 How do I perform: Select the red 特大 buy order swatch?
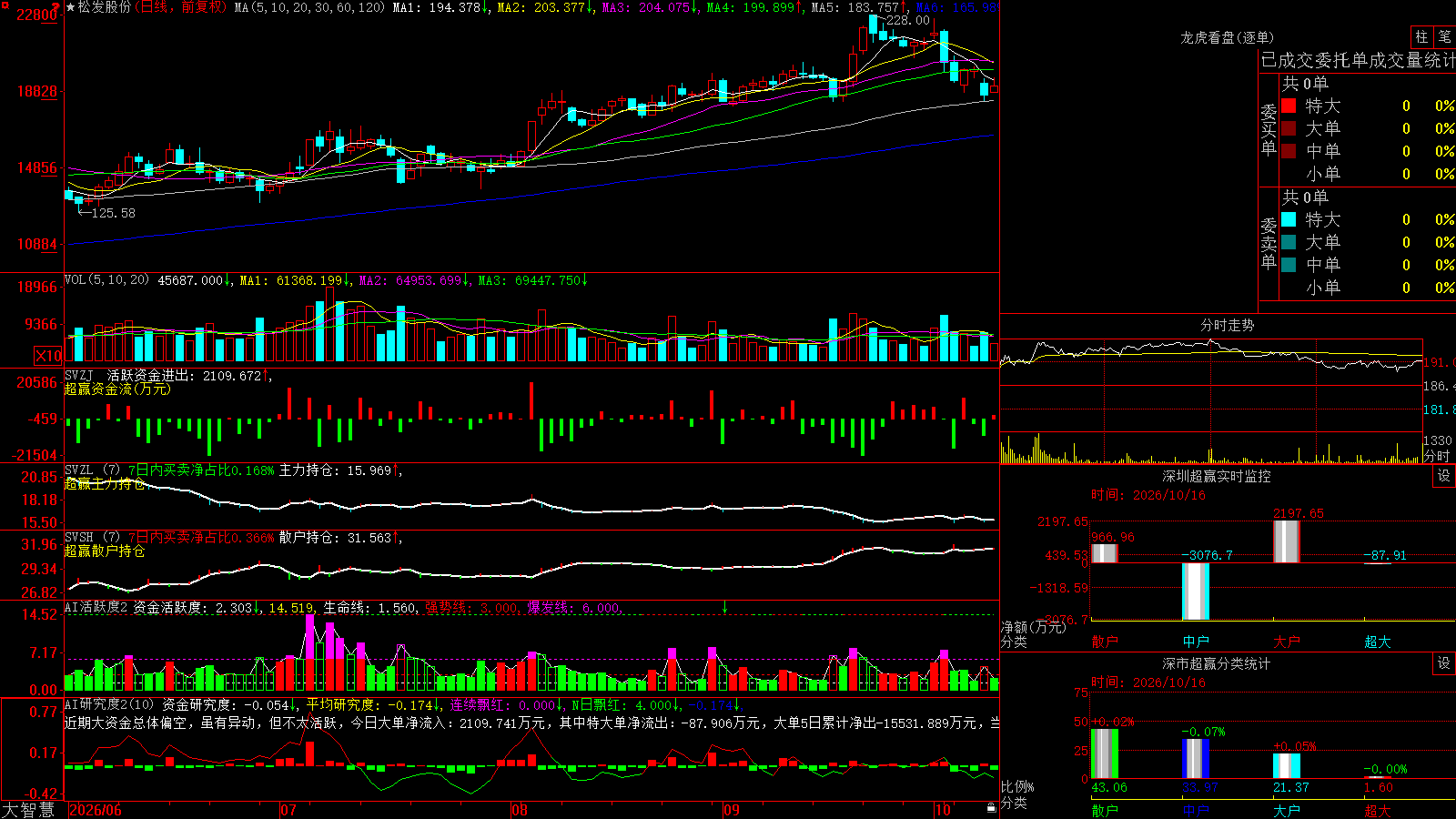pyautogui.click(x=1289, y=106)
